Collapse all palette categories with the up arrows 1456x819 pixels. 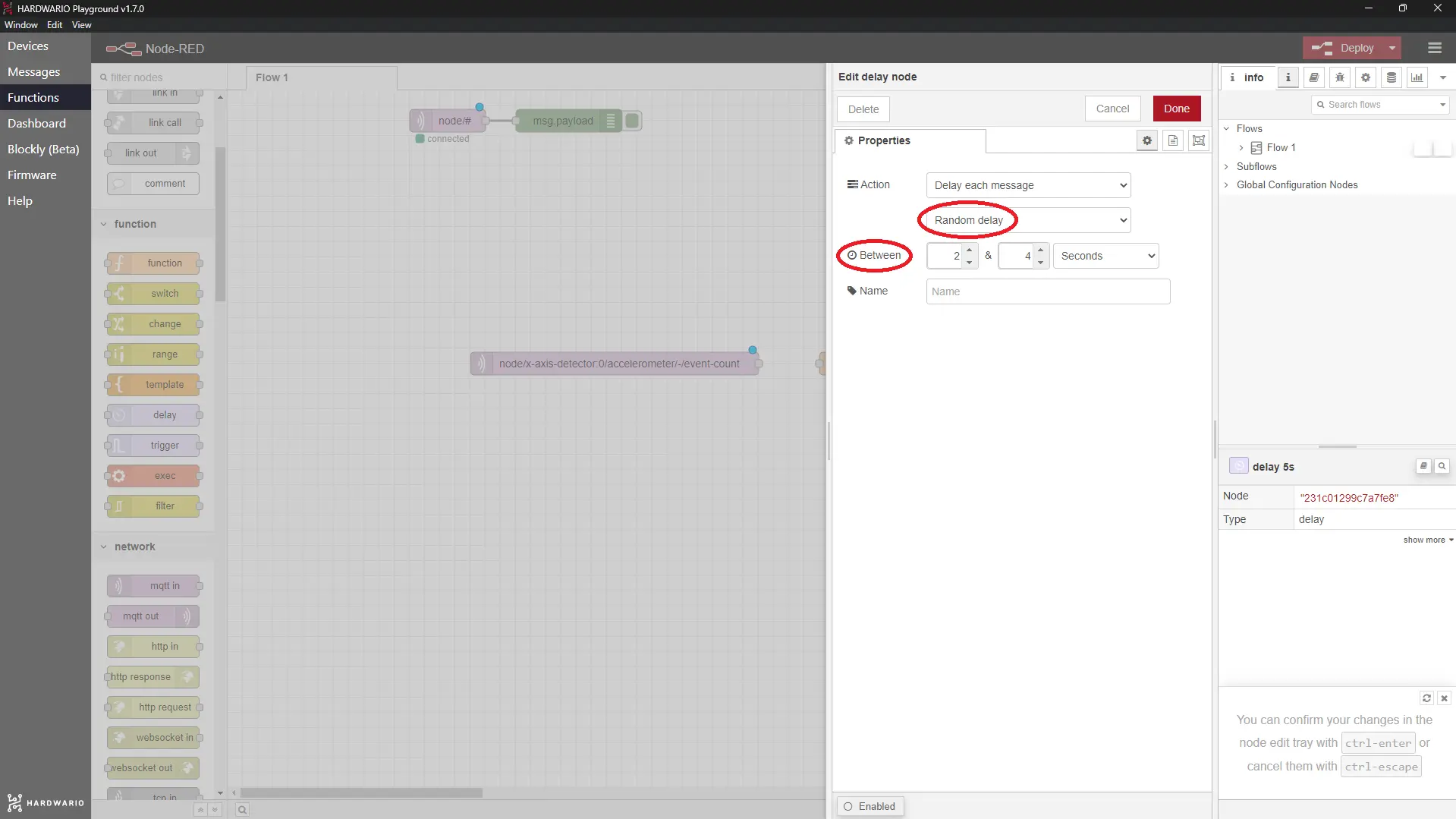pos(200,810)
